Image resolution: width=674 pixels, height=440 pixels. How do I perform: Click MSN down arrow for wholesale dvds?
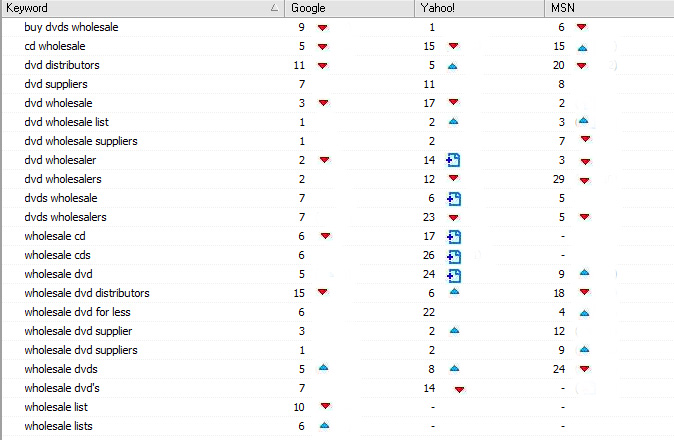pos(584,369)
